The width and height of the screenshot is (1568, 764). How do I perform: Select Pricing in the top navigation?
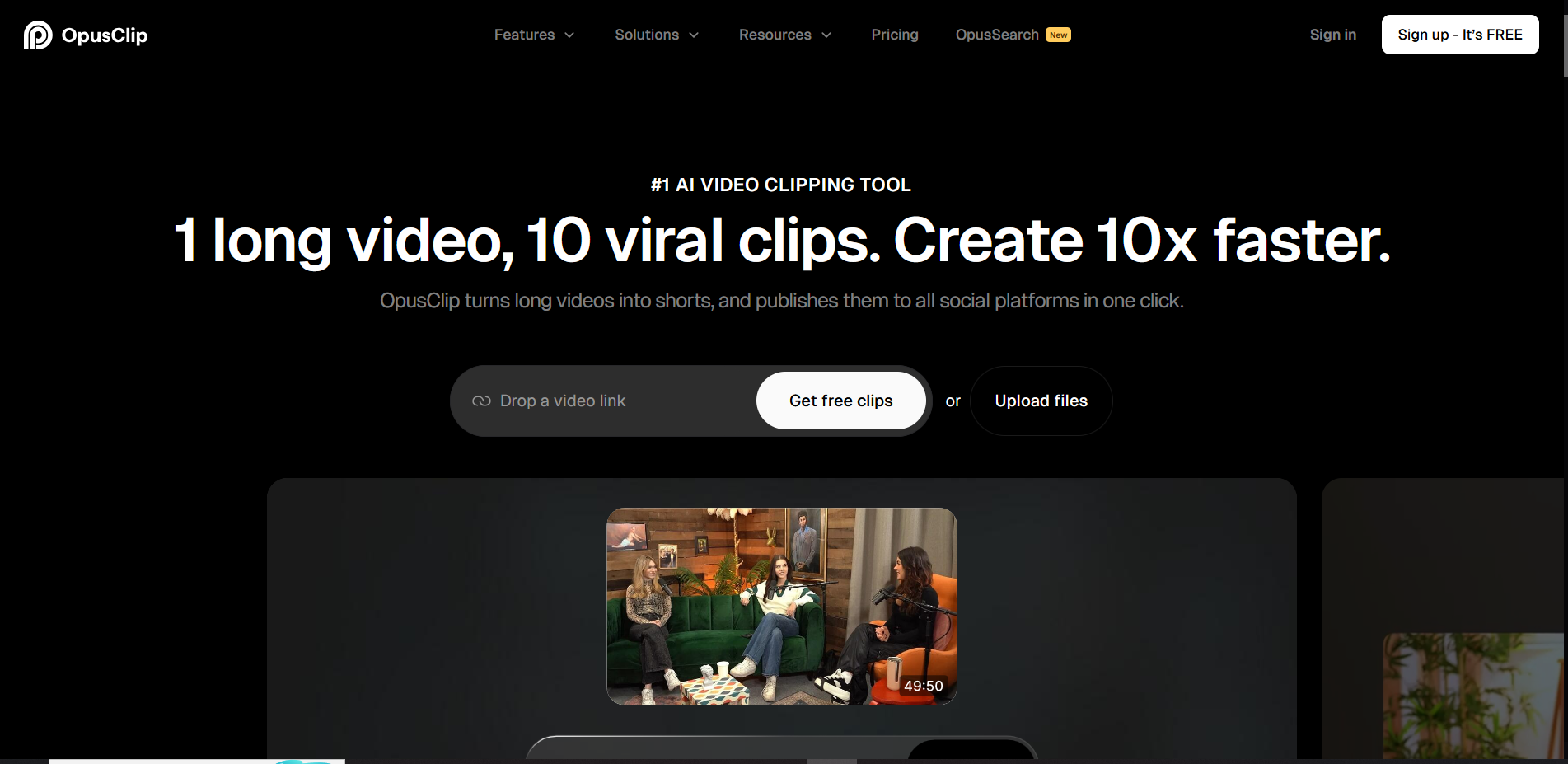point(895,35)
